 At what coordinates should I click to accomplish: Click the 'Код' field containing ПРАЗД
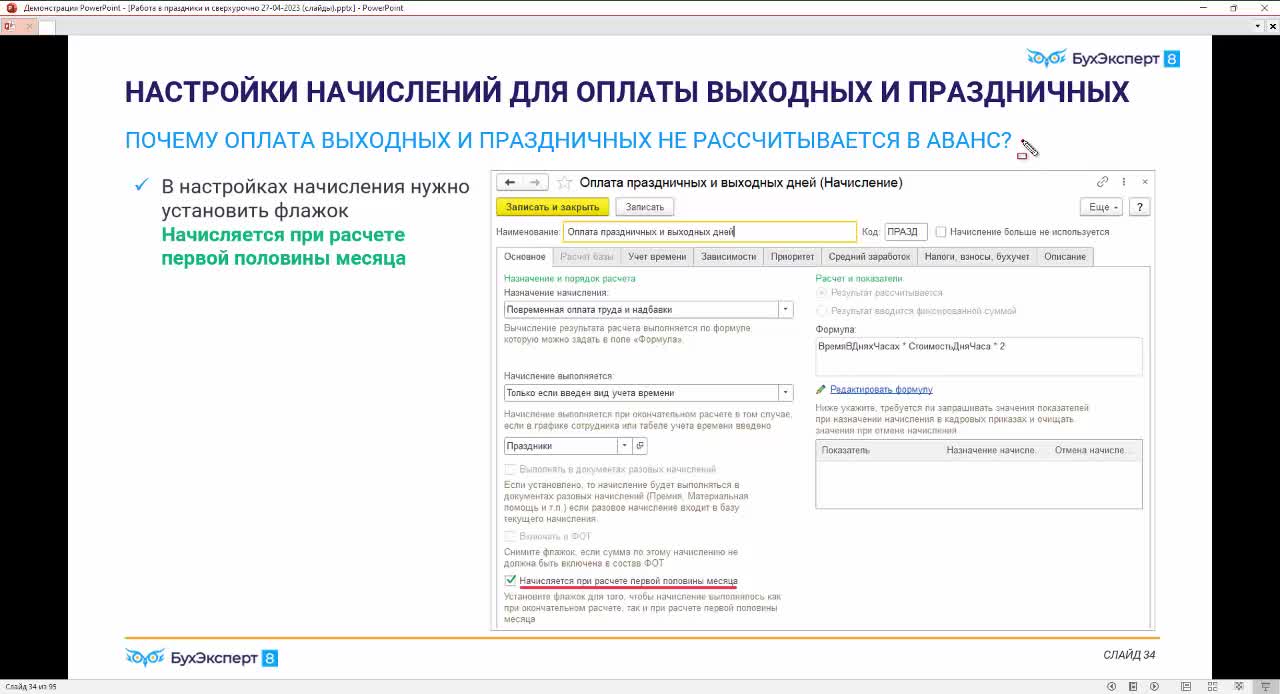[906, 232]
